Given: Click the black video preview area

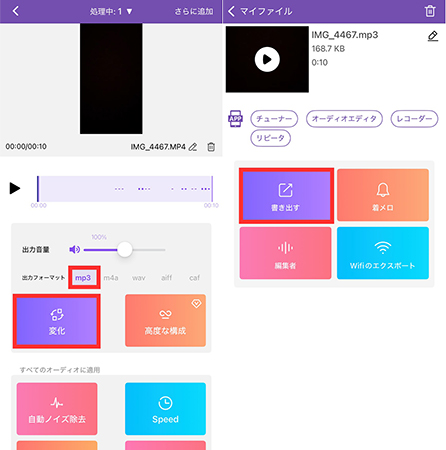Looking at the screenshot, I should (111, 79).
